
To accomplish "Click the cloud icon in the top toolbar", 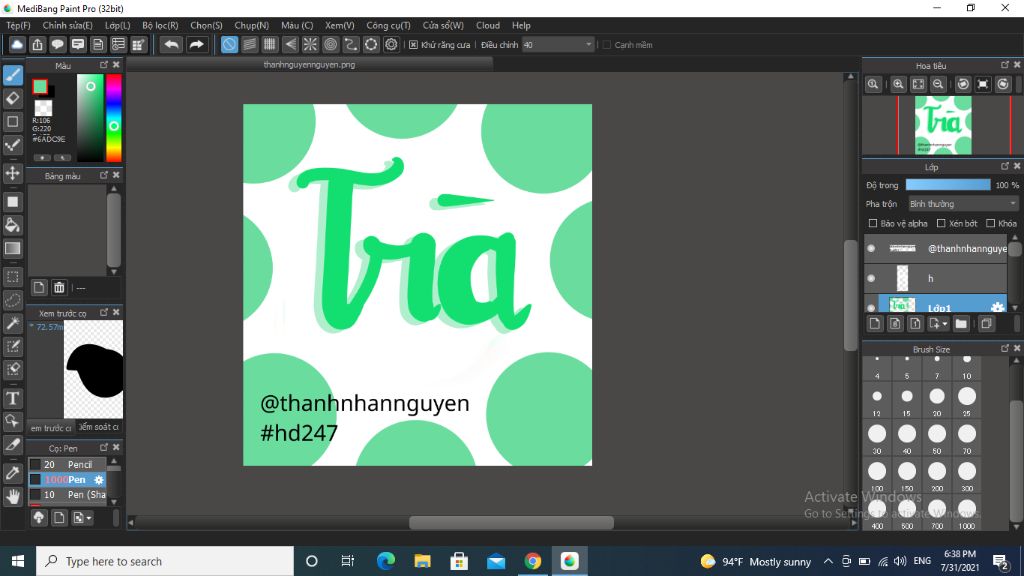I will [x=17, y=44].
